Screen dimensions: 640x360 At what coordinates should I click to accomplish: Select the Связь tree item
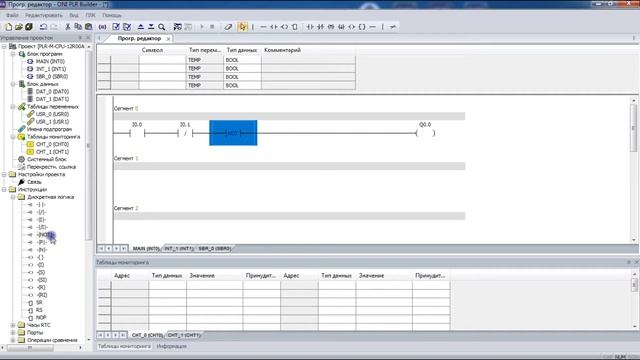(x=34, y=182)
